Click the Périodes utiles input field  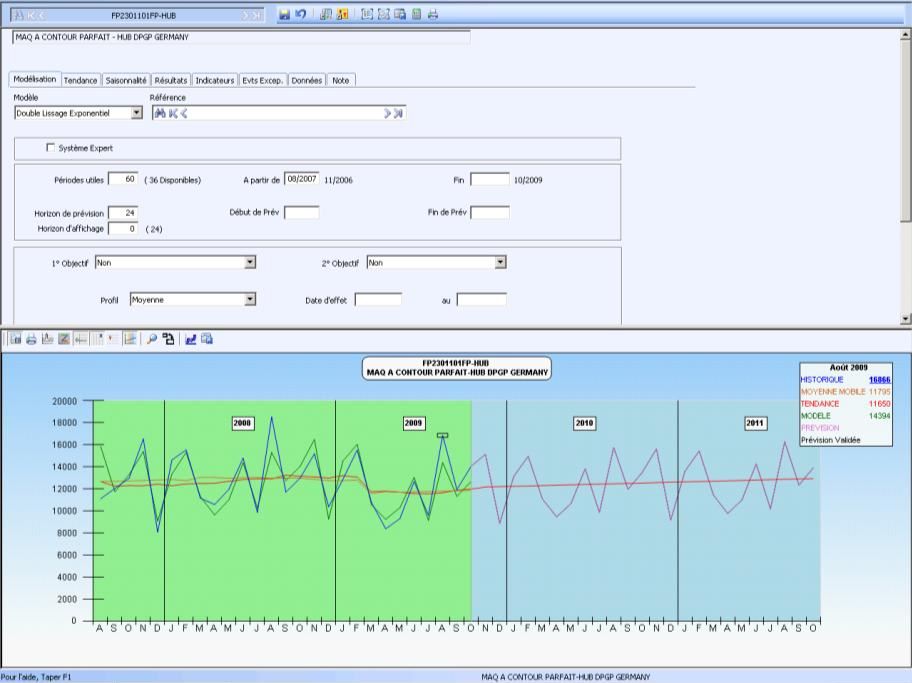(x=122, y=180)
